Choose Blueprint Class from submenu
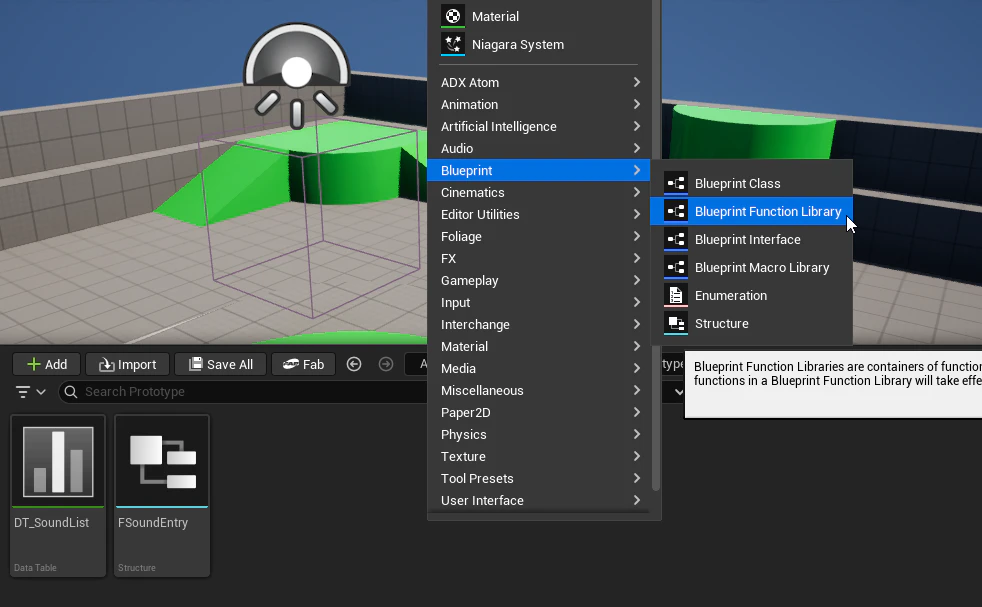This screenshot has width=982, height=607. [x=752, y=184]
